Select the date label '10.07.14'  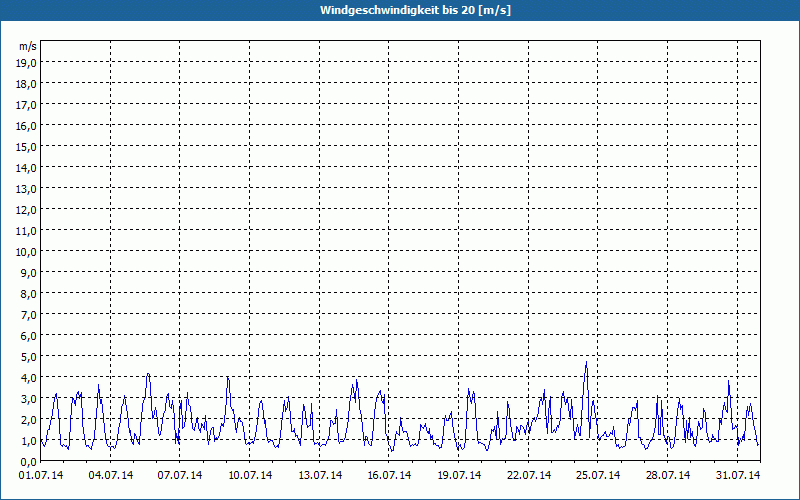[250, 476]
